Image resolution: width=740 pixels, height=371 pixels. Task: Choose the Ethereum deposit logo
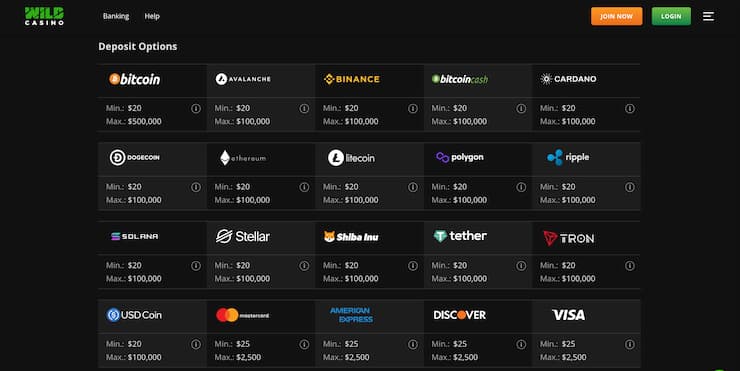(243, 158)
